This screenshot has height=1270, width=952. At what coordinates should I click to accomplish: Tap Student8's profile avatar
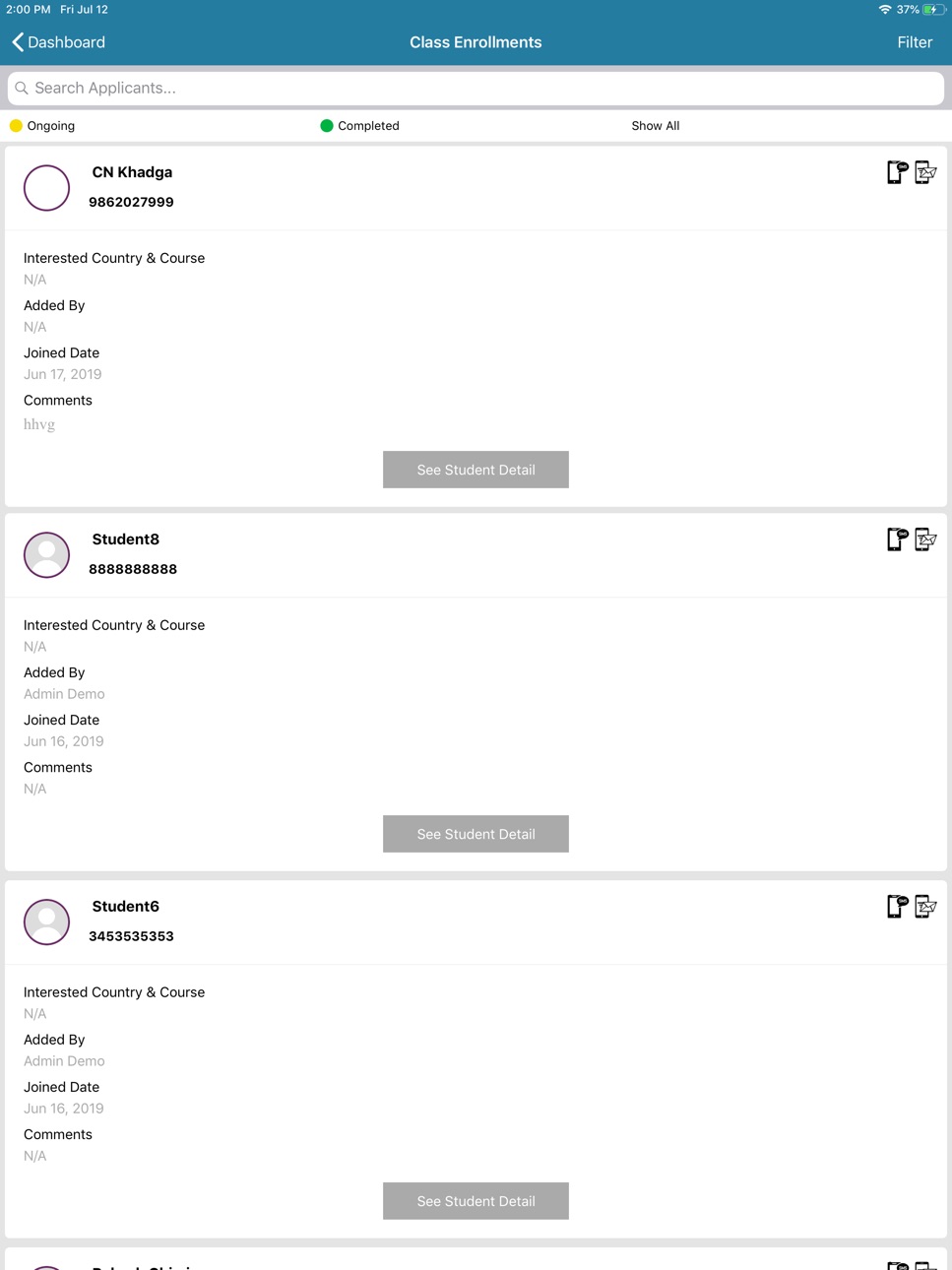point(46,554)
